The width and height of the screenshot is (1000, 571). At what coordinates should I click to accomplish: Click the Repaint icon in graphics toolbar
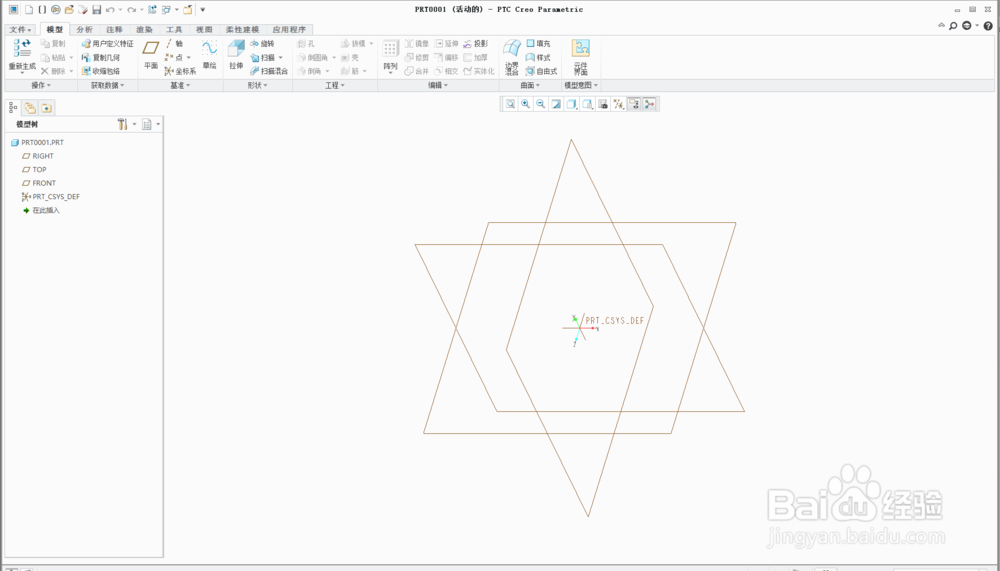(x=556, y=104)
